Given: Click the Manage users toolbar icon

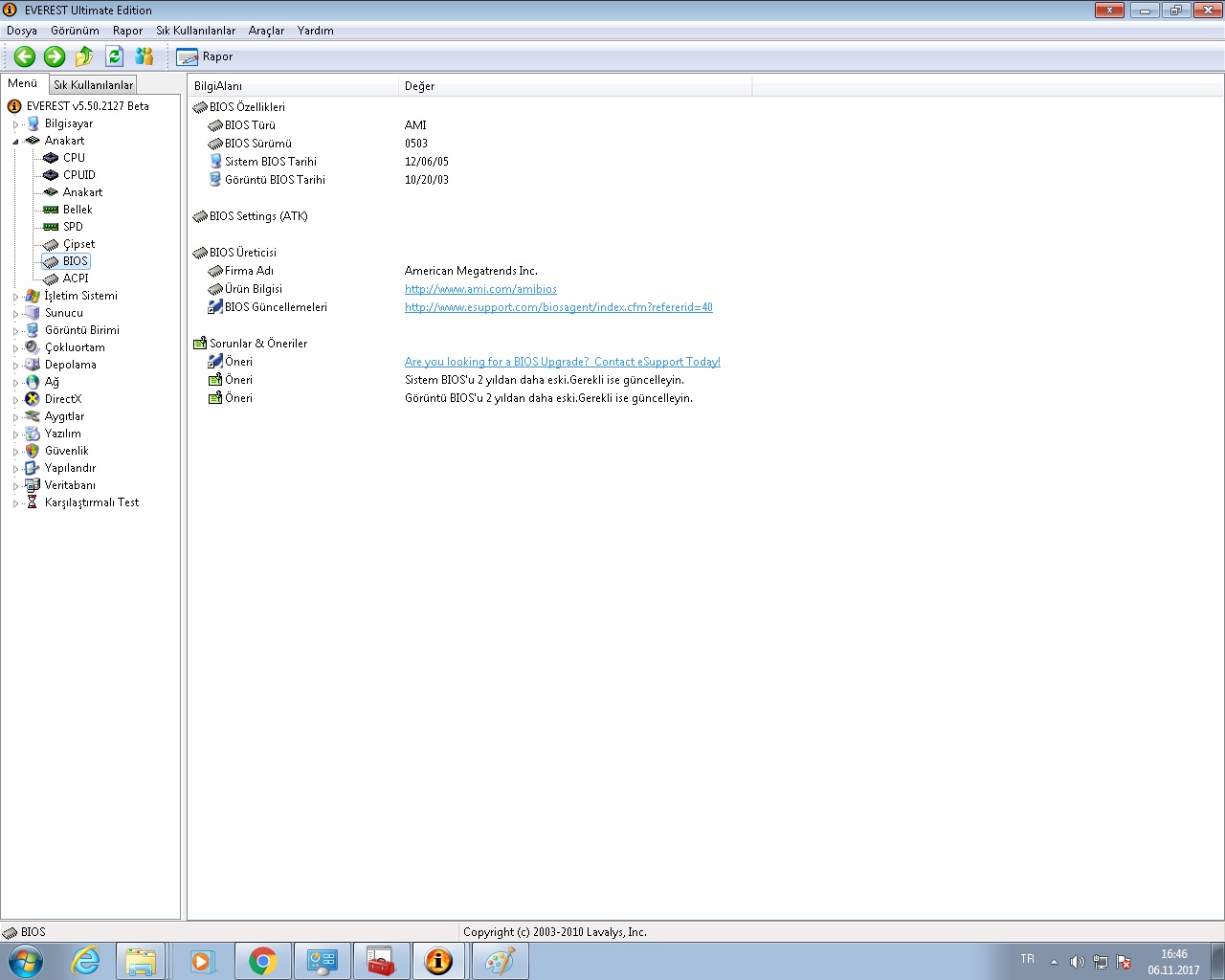Looking at the screenshot, I should [144, 56].
